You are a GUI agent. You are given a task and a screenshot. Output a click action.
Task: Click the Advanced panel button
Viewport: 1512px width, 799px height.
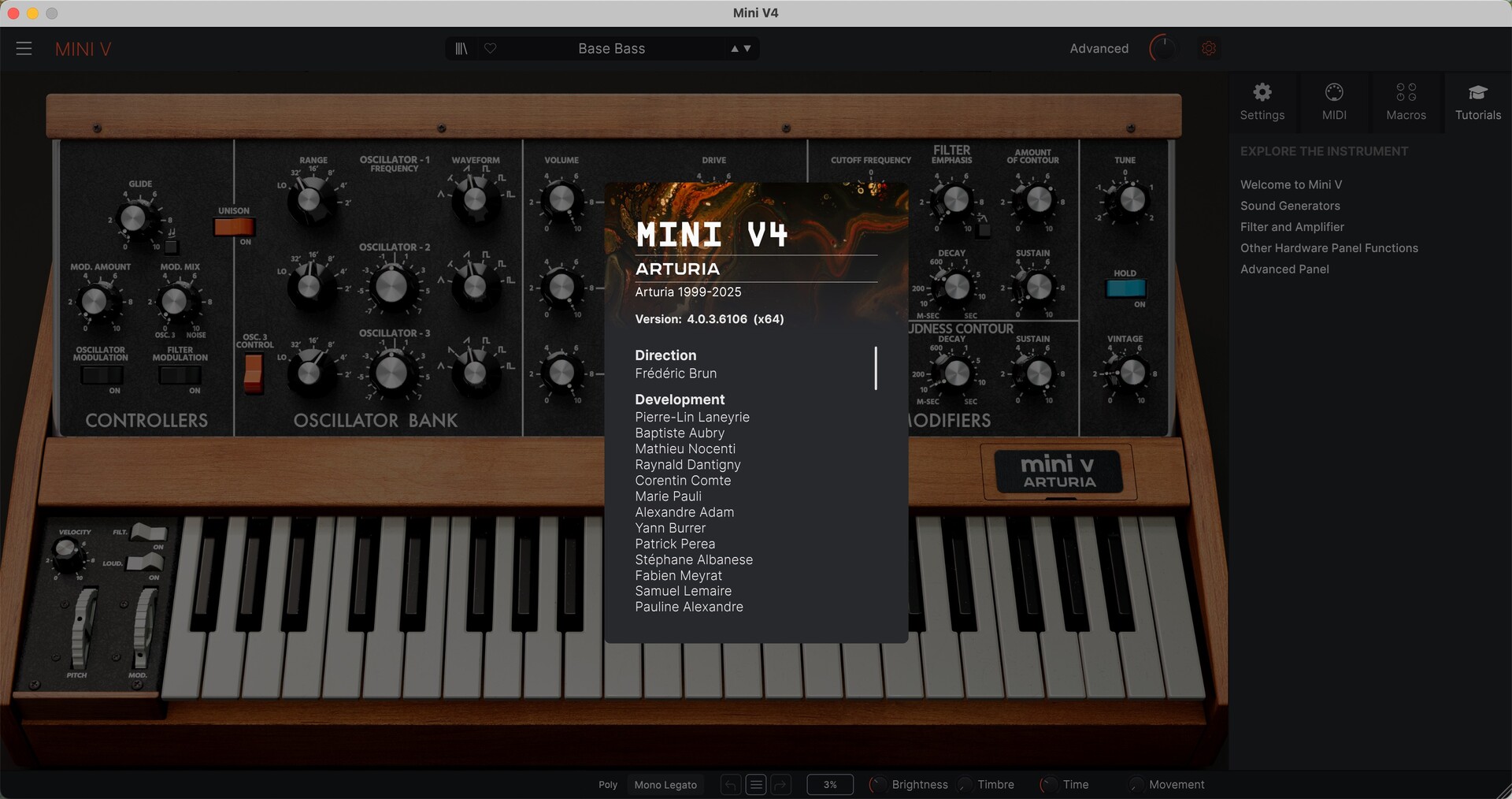[x=1099, y=49]
